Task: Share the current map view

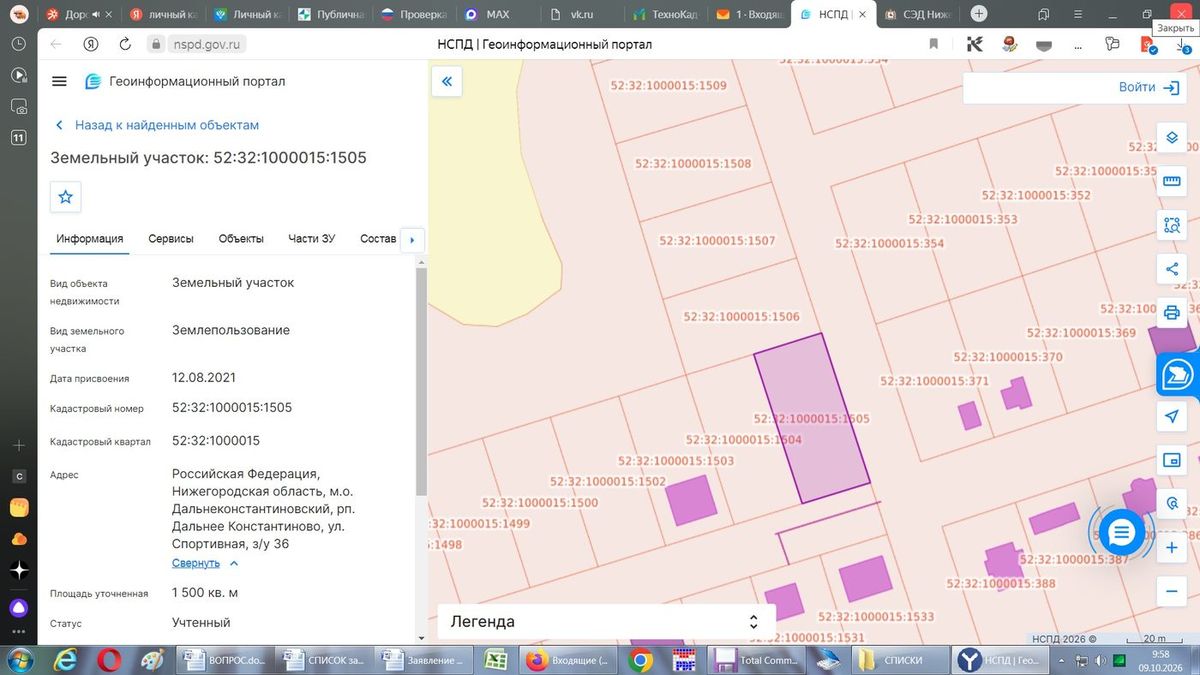Action: pos(1172,269)
